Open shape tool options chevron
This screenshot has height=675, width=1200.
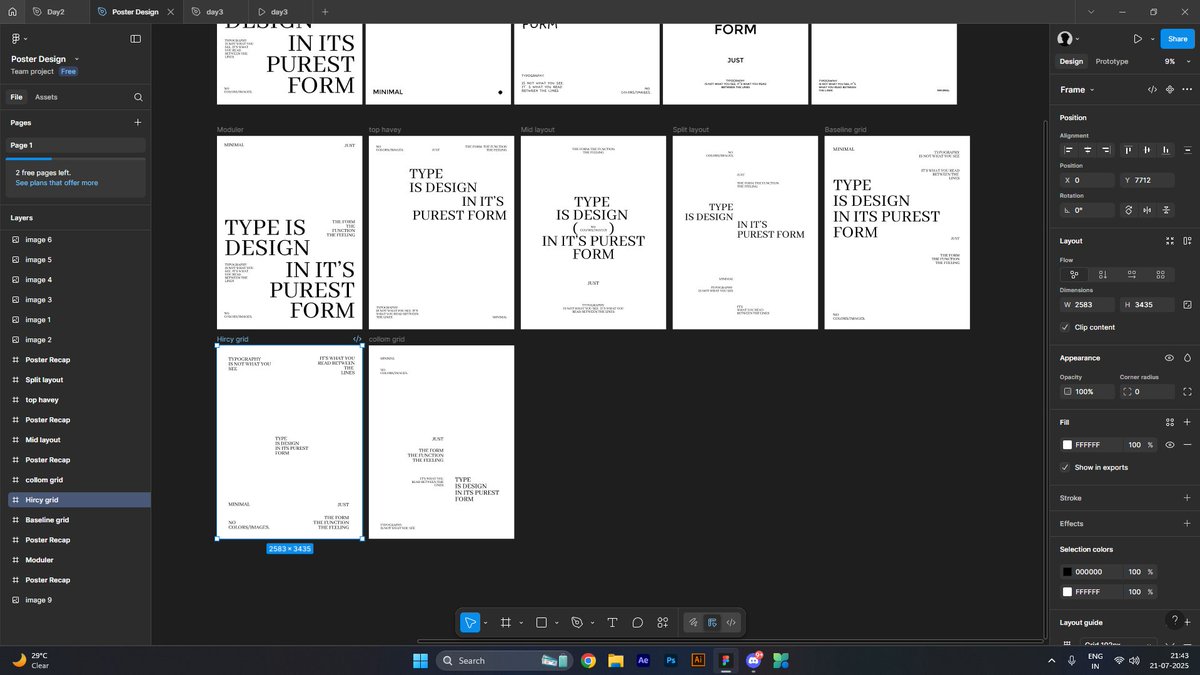(x=556, y=623)
